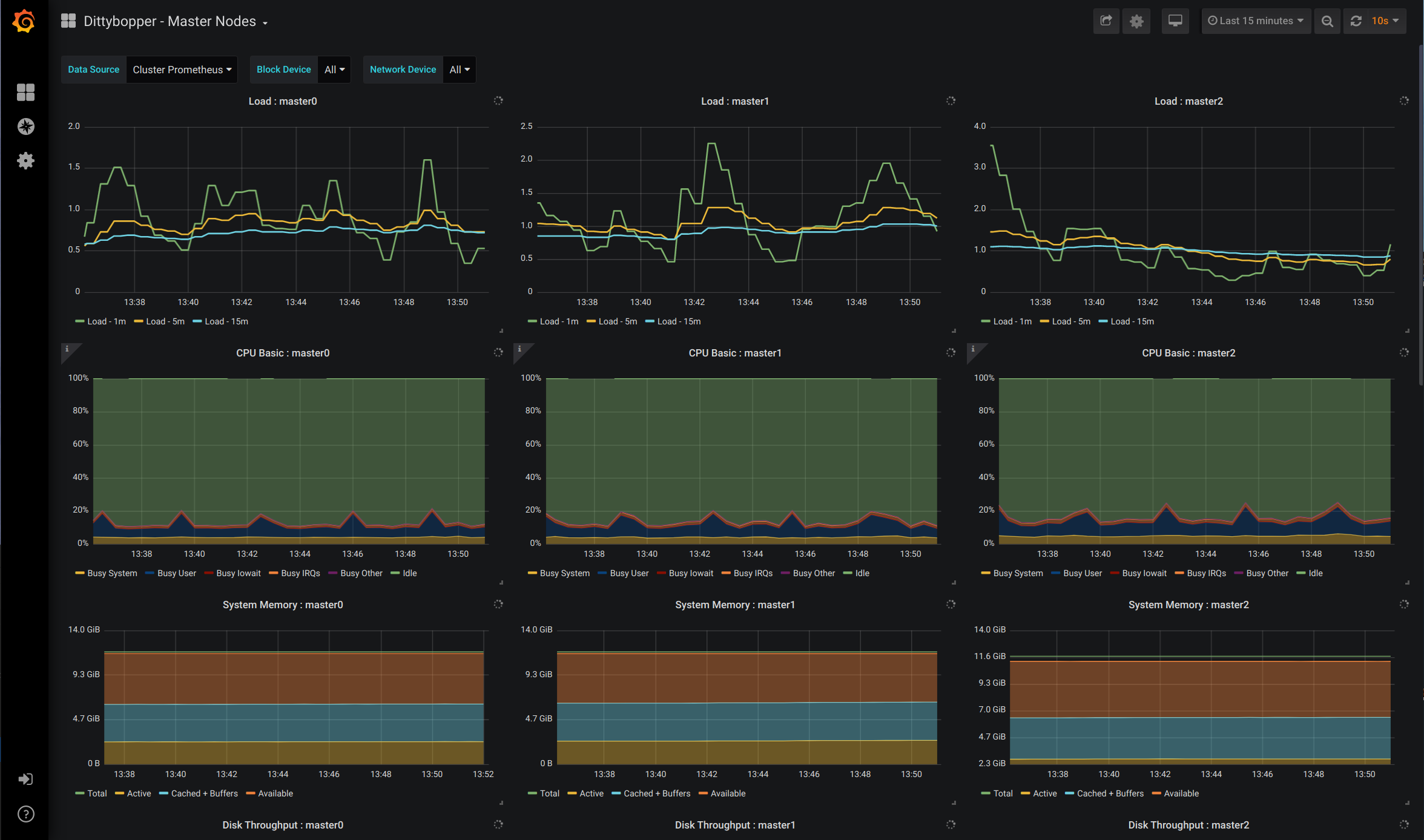Open the Disk Throughput : master1 panel title menu
This screenshot has height=840, width=1424.
pyautogui.click(x=735, y=825)
